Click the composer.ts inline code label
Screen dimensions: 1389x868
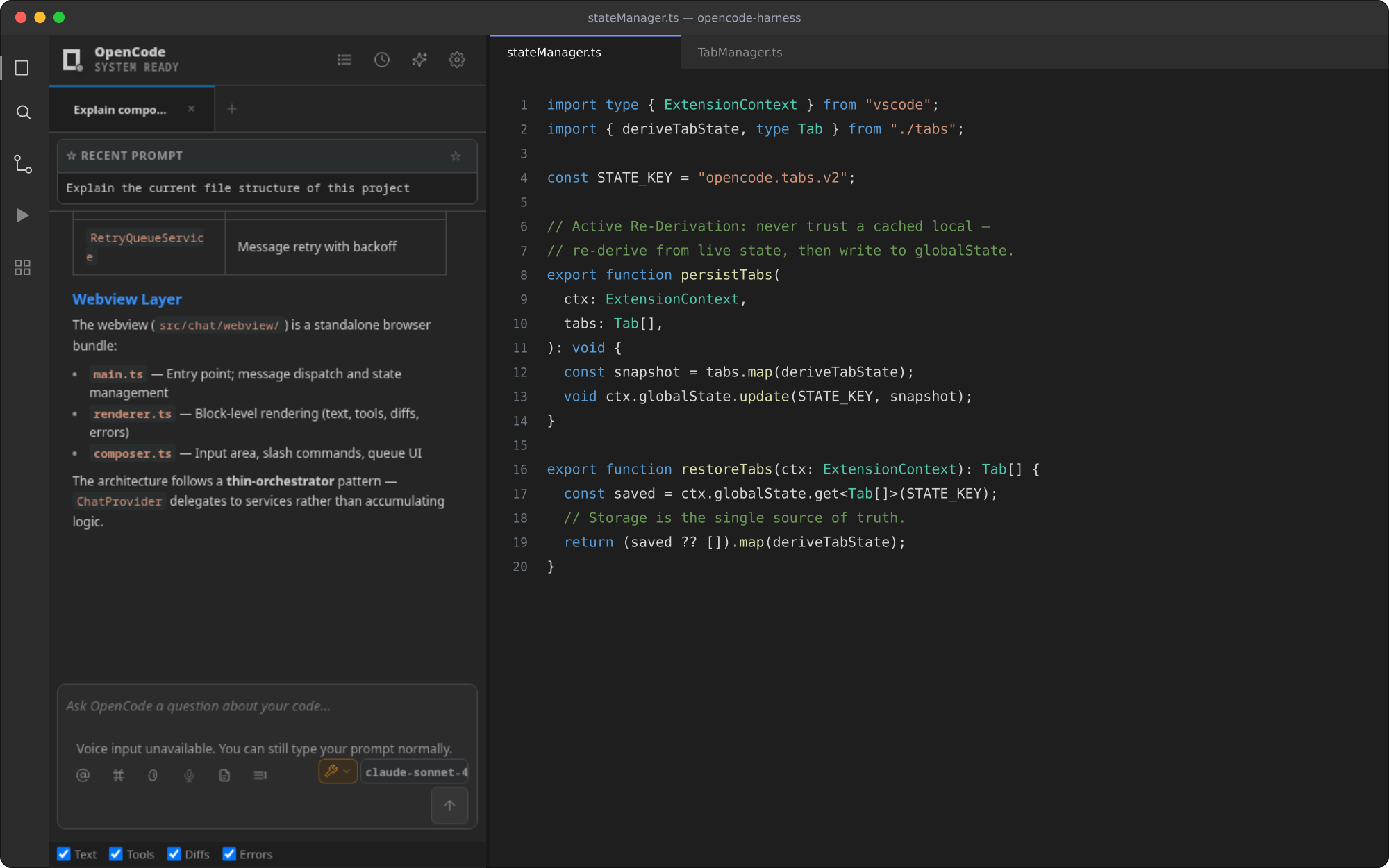tap(132, 453)
